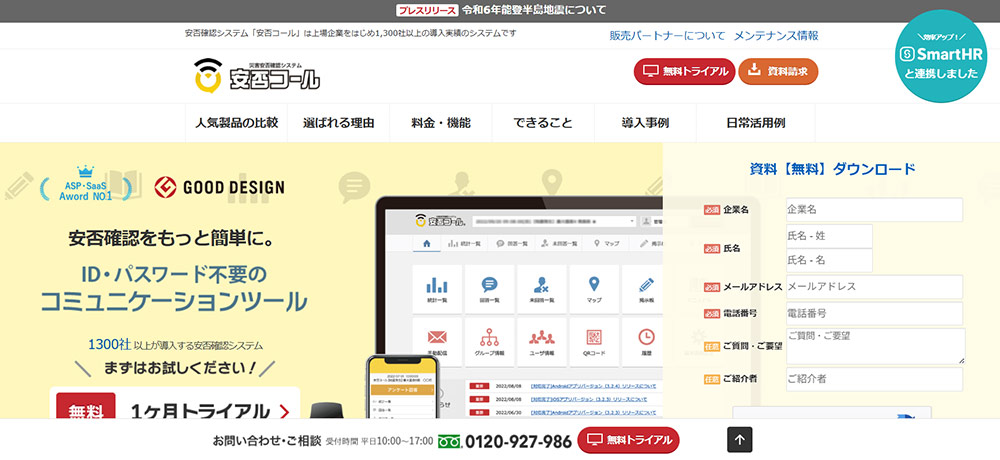
Task: Click the GOOD DESIGN award logo
Action: click(219, 188)
